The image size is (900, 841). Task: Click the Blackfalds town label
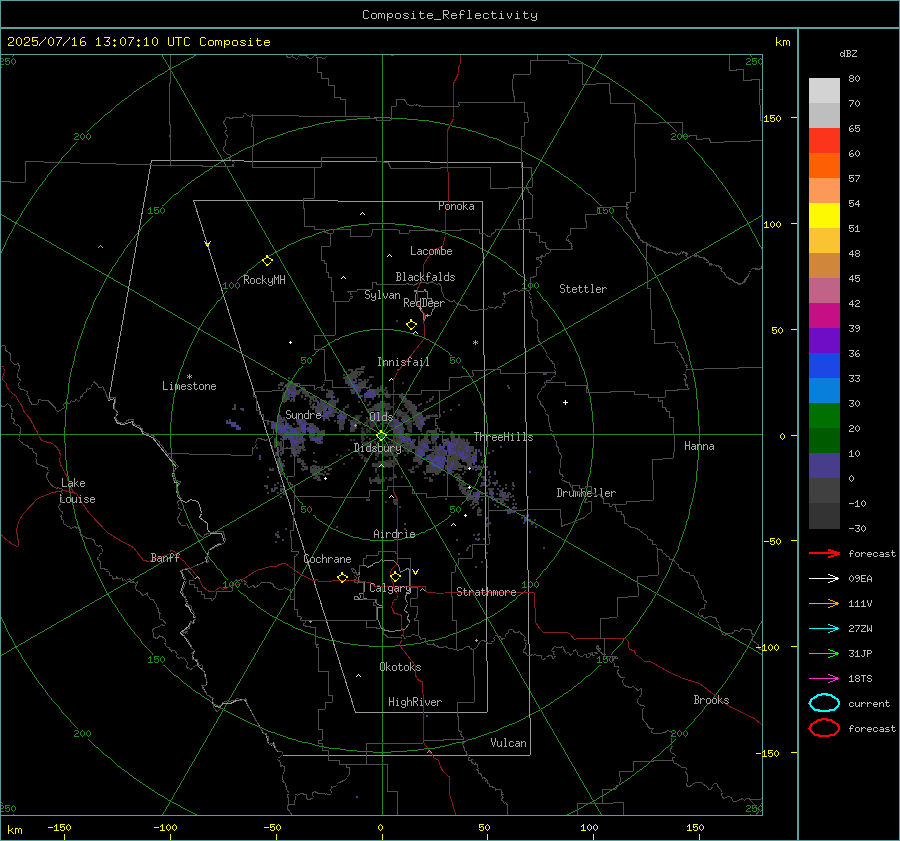[x=425, y=277]
